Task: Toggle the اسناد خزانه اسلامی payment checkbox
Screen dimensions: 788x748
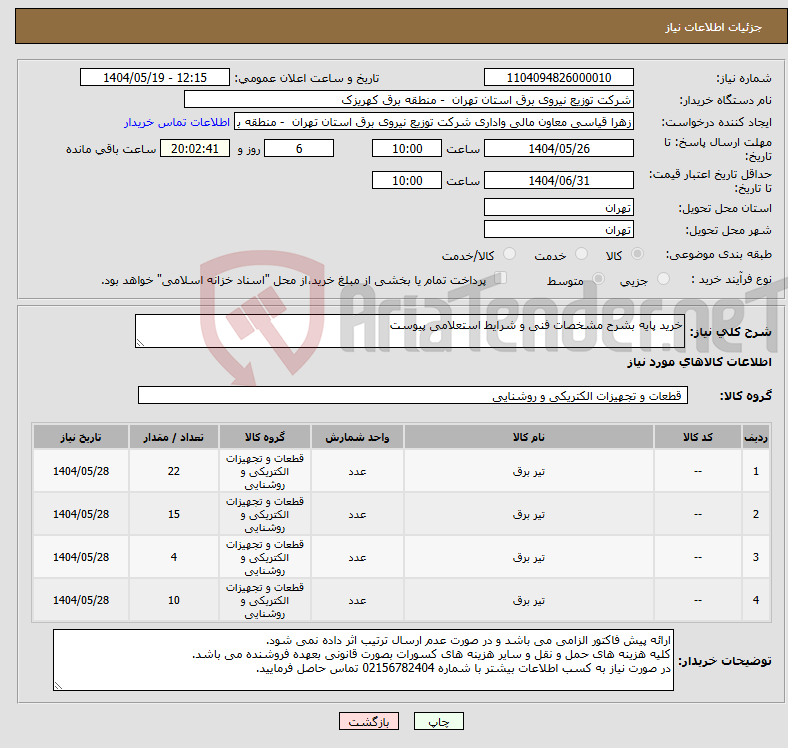Action: click(501, 277)
